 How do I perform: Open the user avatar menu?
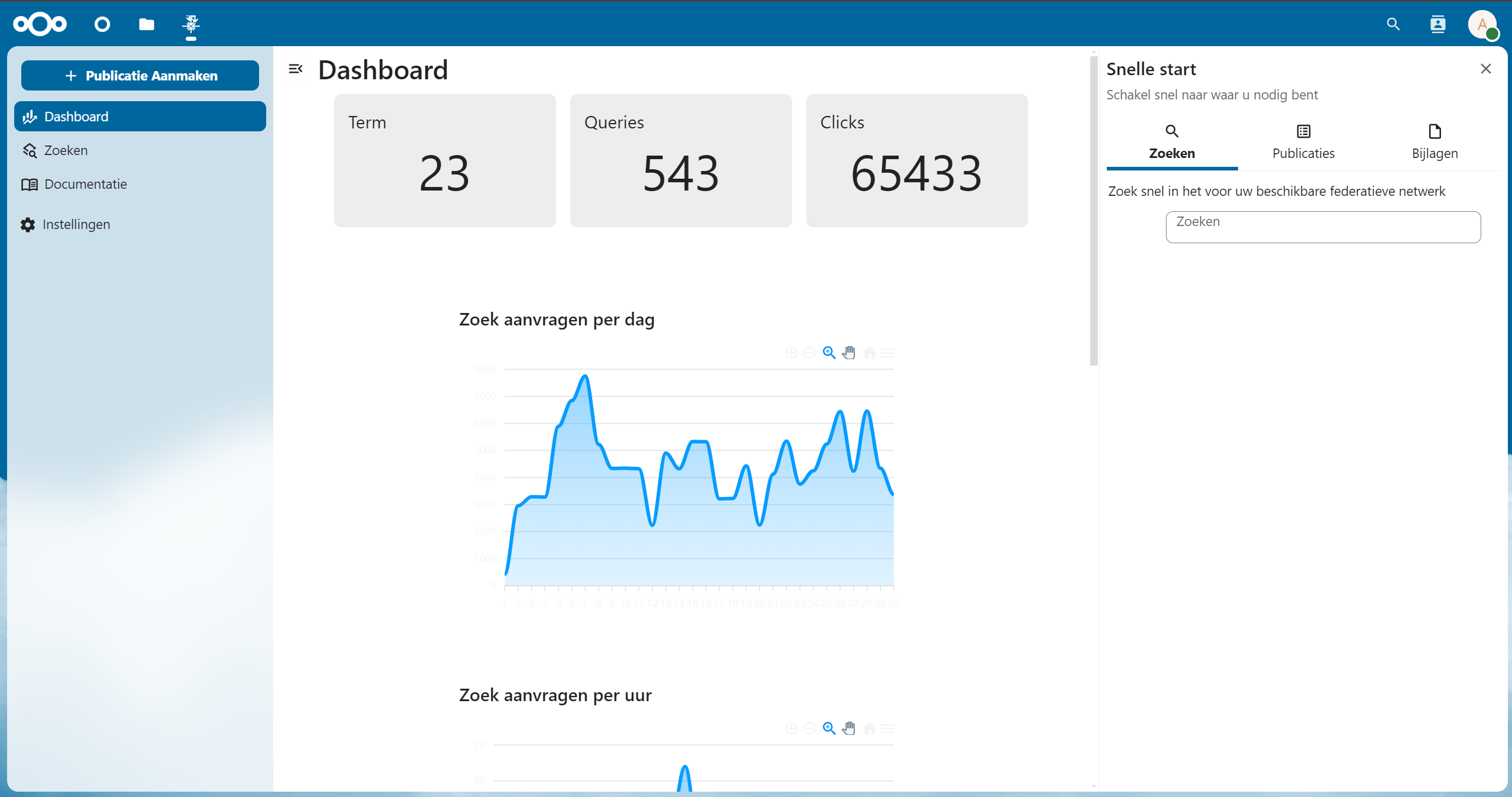click(x=1482, y=25)
